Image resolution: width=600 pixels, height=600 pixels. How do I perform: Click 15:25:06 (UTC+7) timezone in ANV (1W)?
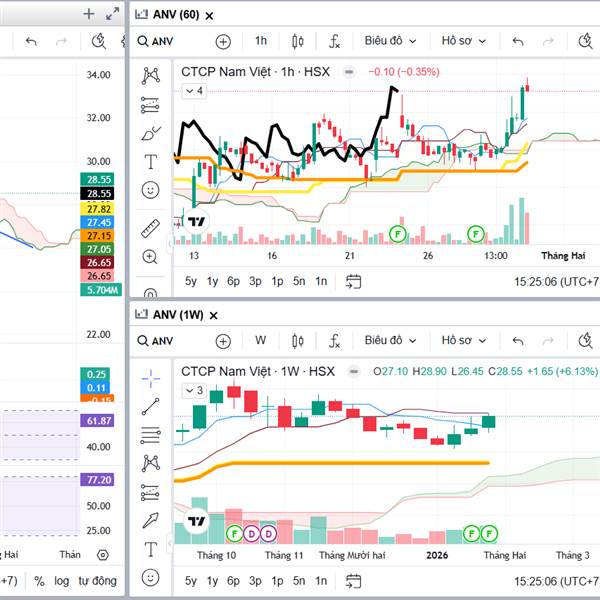point(557,581)
